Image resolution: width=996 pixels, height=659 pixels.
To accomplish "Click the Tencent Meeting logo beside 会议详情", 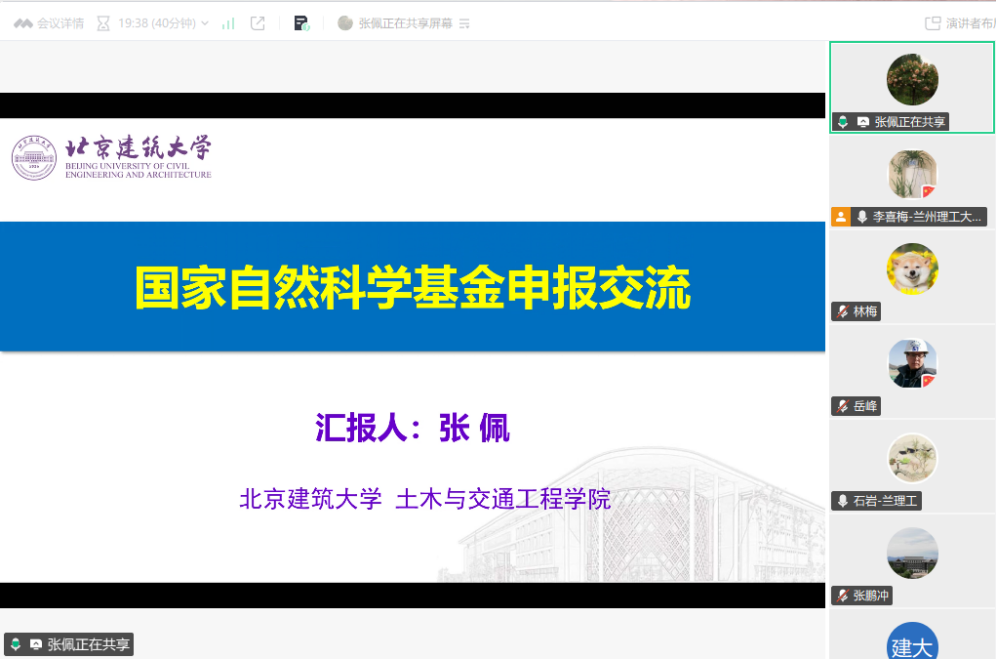I will coord(22,23).
